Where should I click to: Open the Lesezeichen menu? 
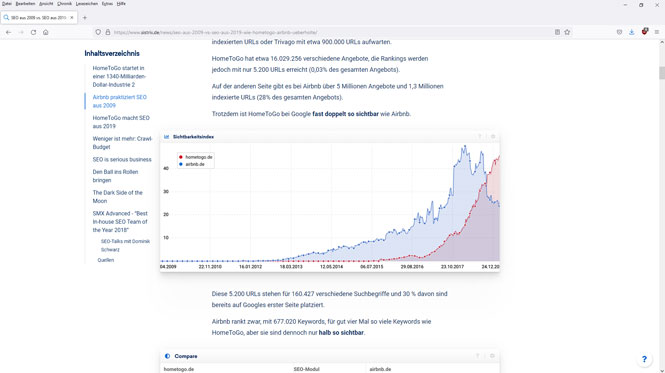[87, 4]
